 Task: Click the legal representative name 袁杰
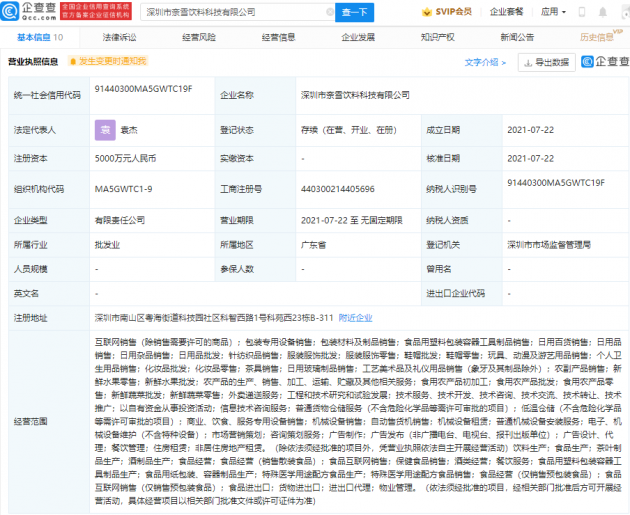pyautogui.click(x=131, y=130)
